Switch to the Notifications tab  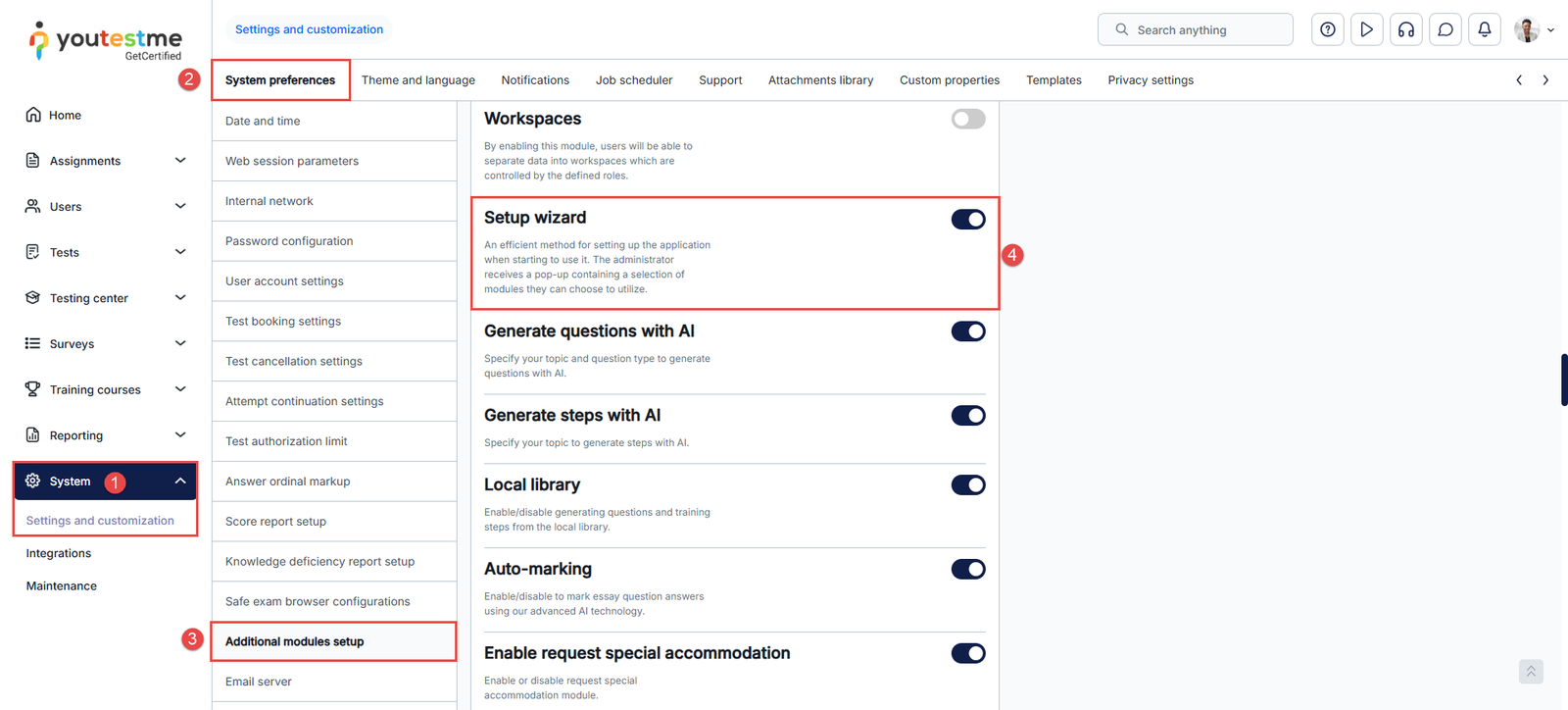tap(535, 80)
